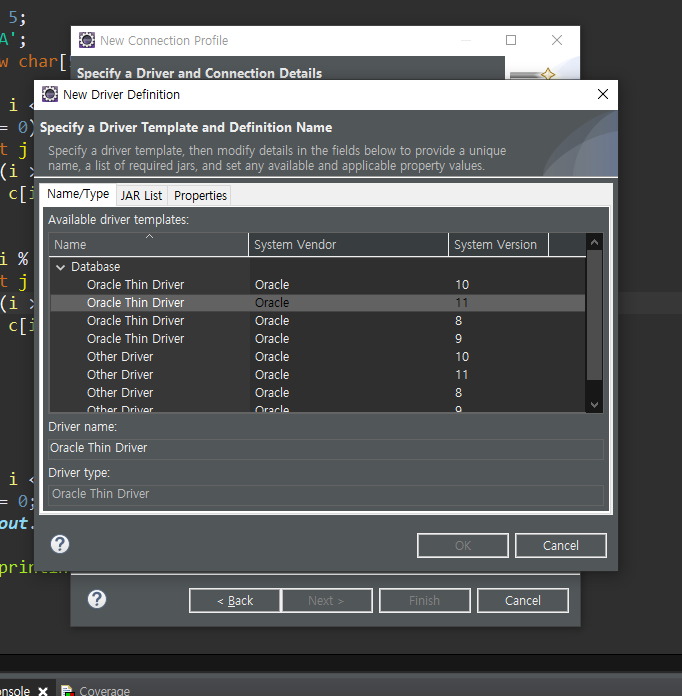The width and height of the screenshot is (682, 696).
Task: Select Oracle Thin Driver version 11
Action: pos(317,303)
